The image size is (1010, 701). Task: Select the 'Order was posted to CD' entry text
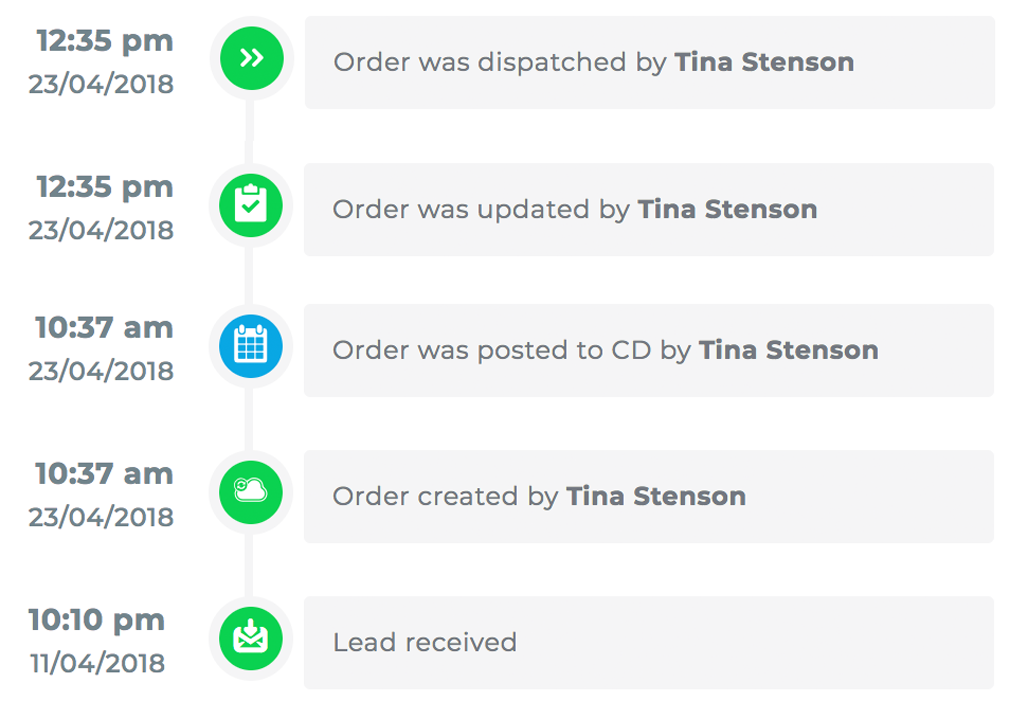[512, 350]
